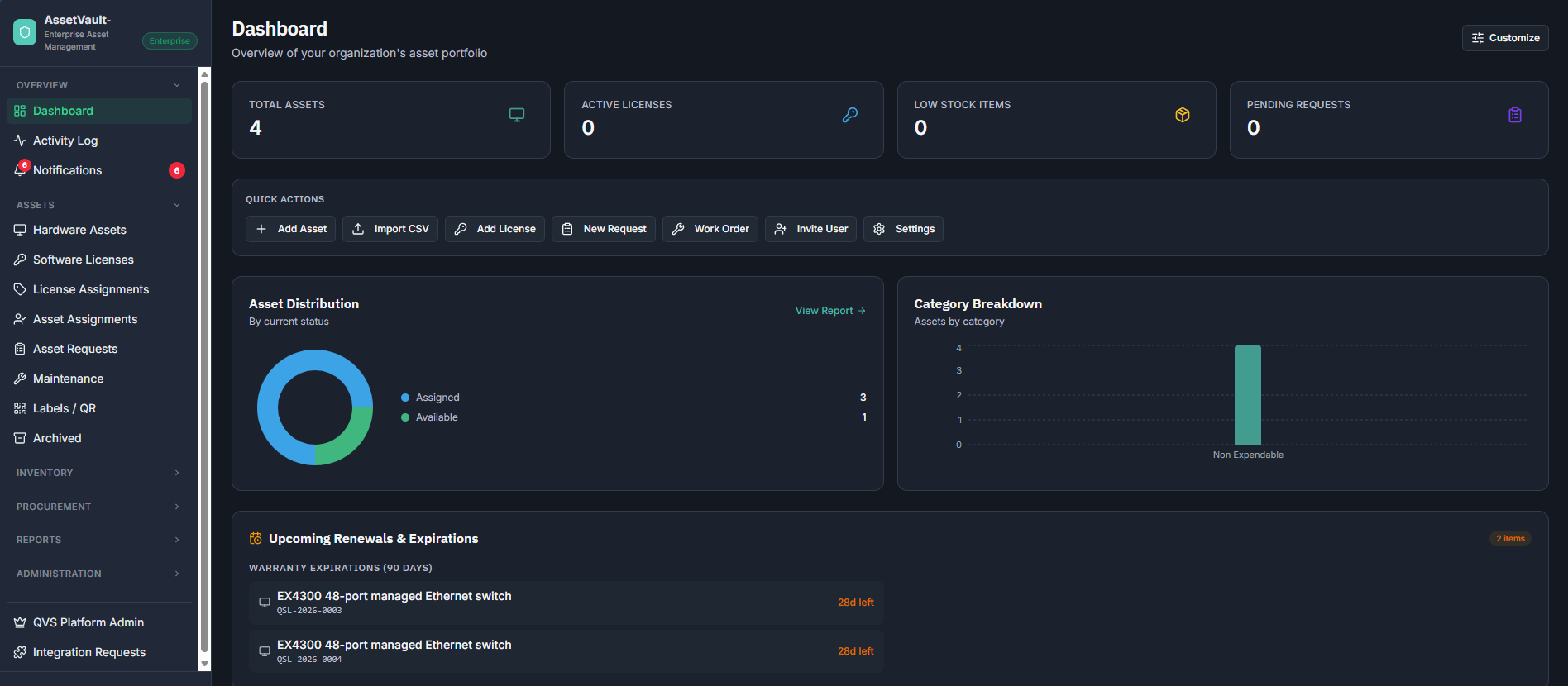Follow the View Report link
Screen dimensions: 1568x686
pos(830,311)
